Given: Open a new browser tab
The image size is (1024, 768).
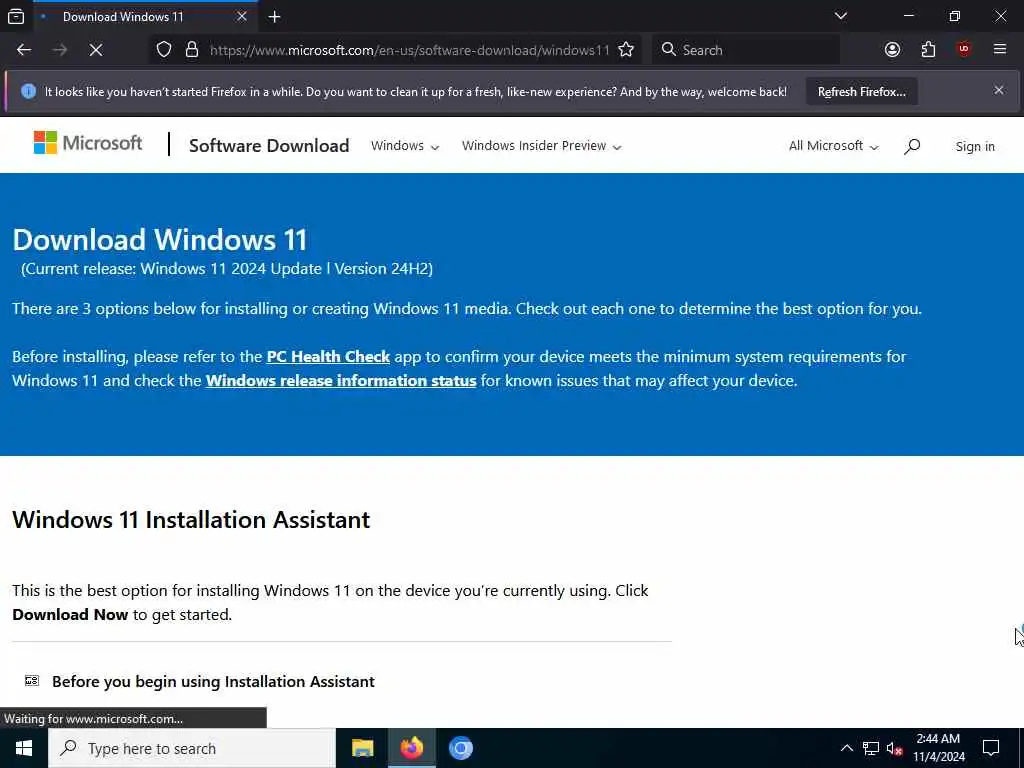Looking at the screenshot, I should [274, 17].
